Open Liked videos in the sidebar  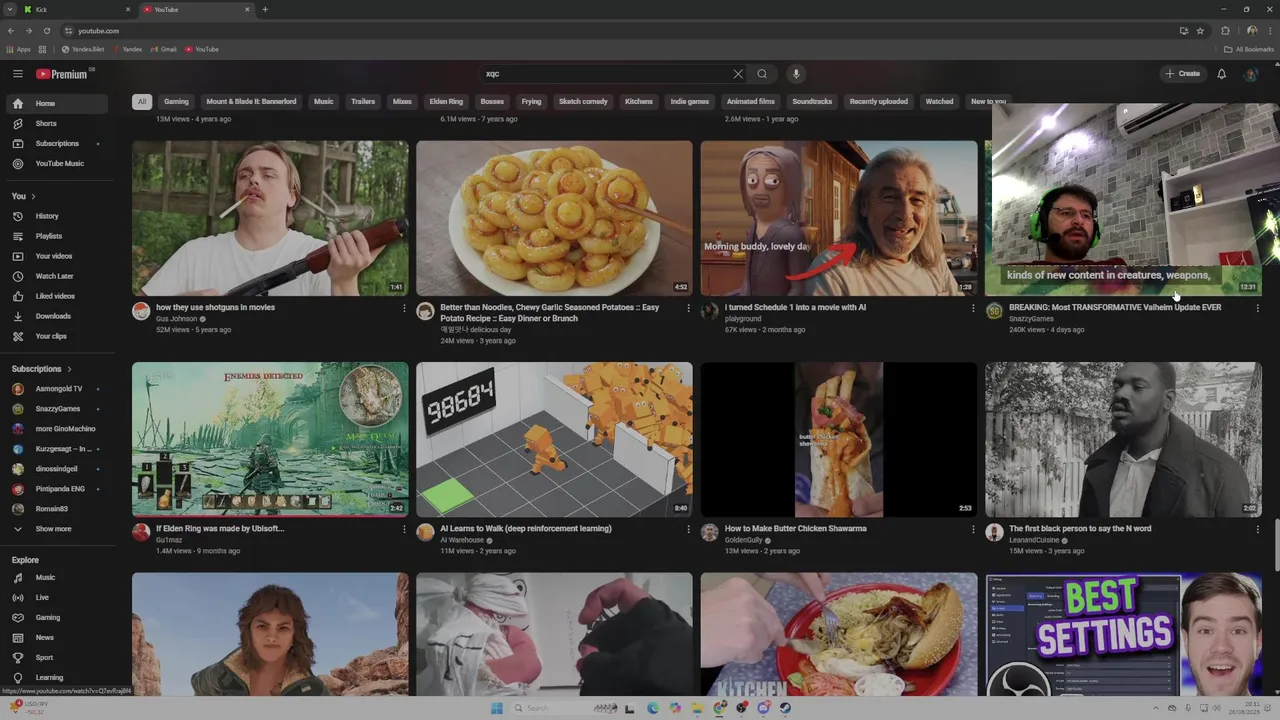click(55, 296)
